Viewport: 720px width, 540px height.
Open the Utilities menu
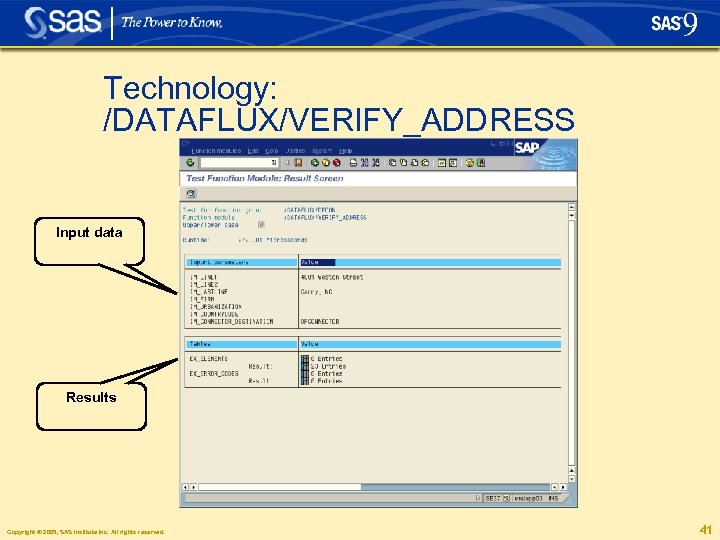pos(295,151)
